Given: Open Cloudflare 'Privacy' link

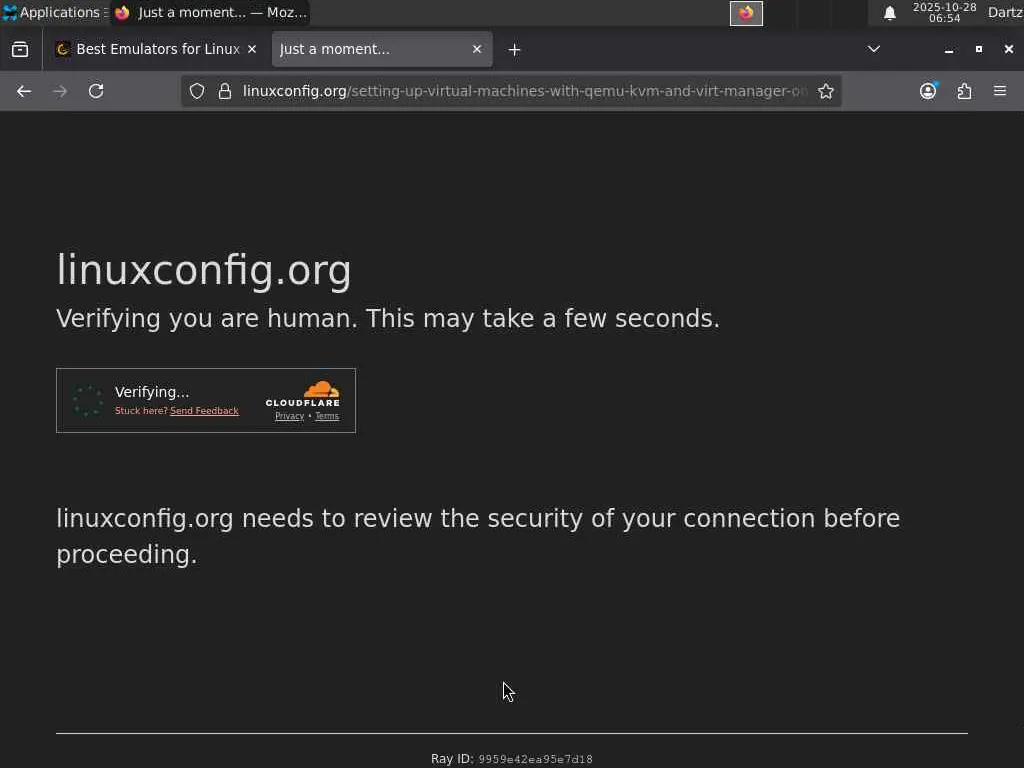Looking at the screenshot, I should (289, 416).
